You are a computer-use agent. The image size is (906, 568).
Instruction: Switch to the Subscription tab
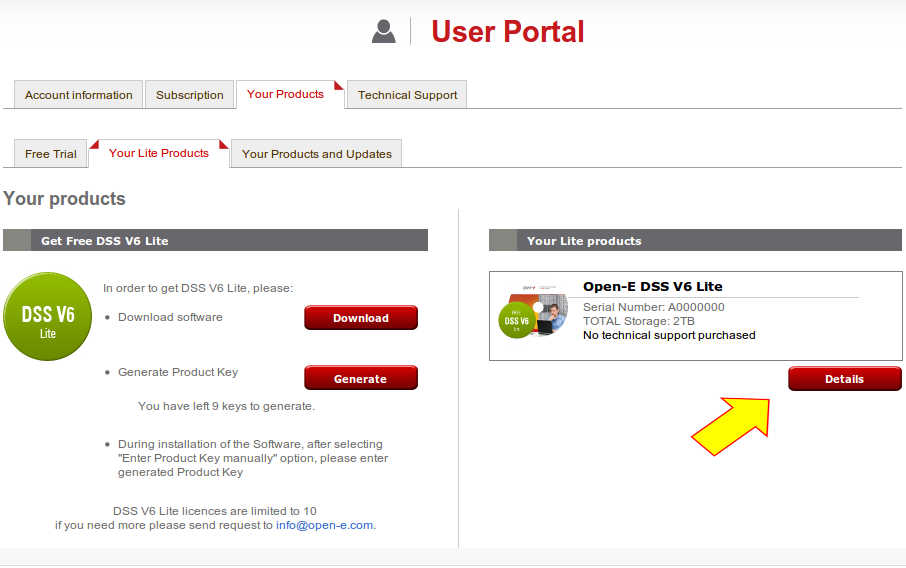point(190,95)
